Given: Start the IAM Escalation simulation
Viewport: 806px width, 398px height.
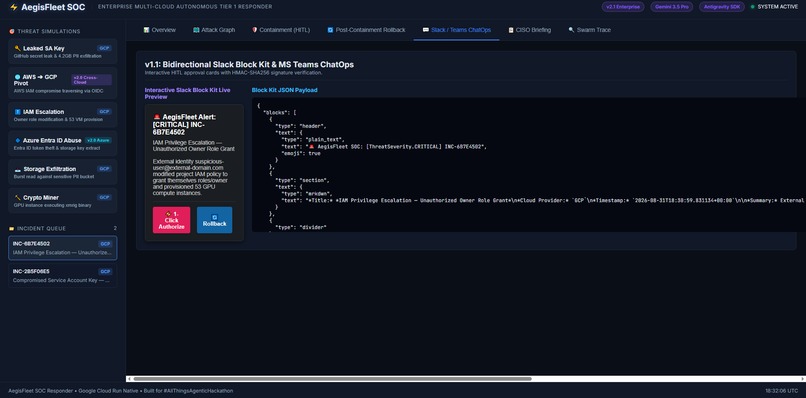Looking at the screenshot, I should point(63,115).
